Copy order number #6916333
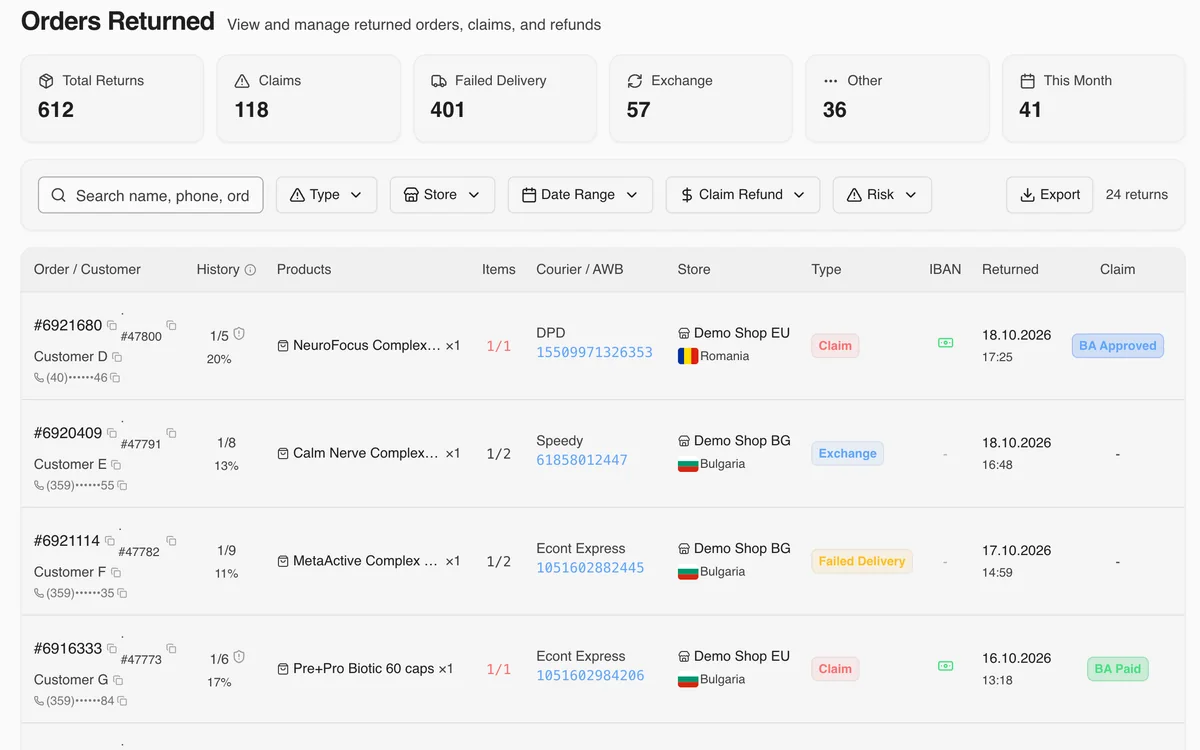This screenshot has width=1200, height=750. click(x=112, y=650)
